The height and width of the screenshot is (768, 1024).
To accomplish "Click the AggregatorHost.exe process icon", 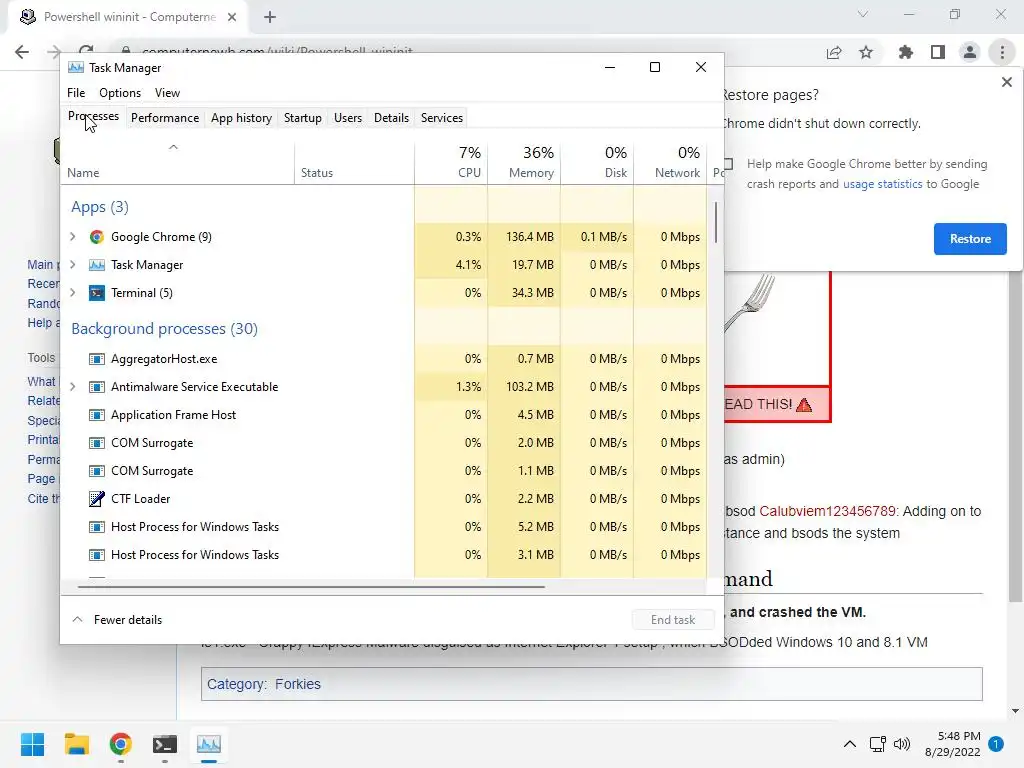I will point(97,359).
